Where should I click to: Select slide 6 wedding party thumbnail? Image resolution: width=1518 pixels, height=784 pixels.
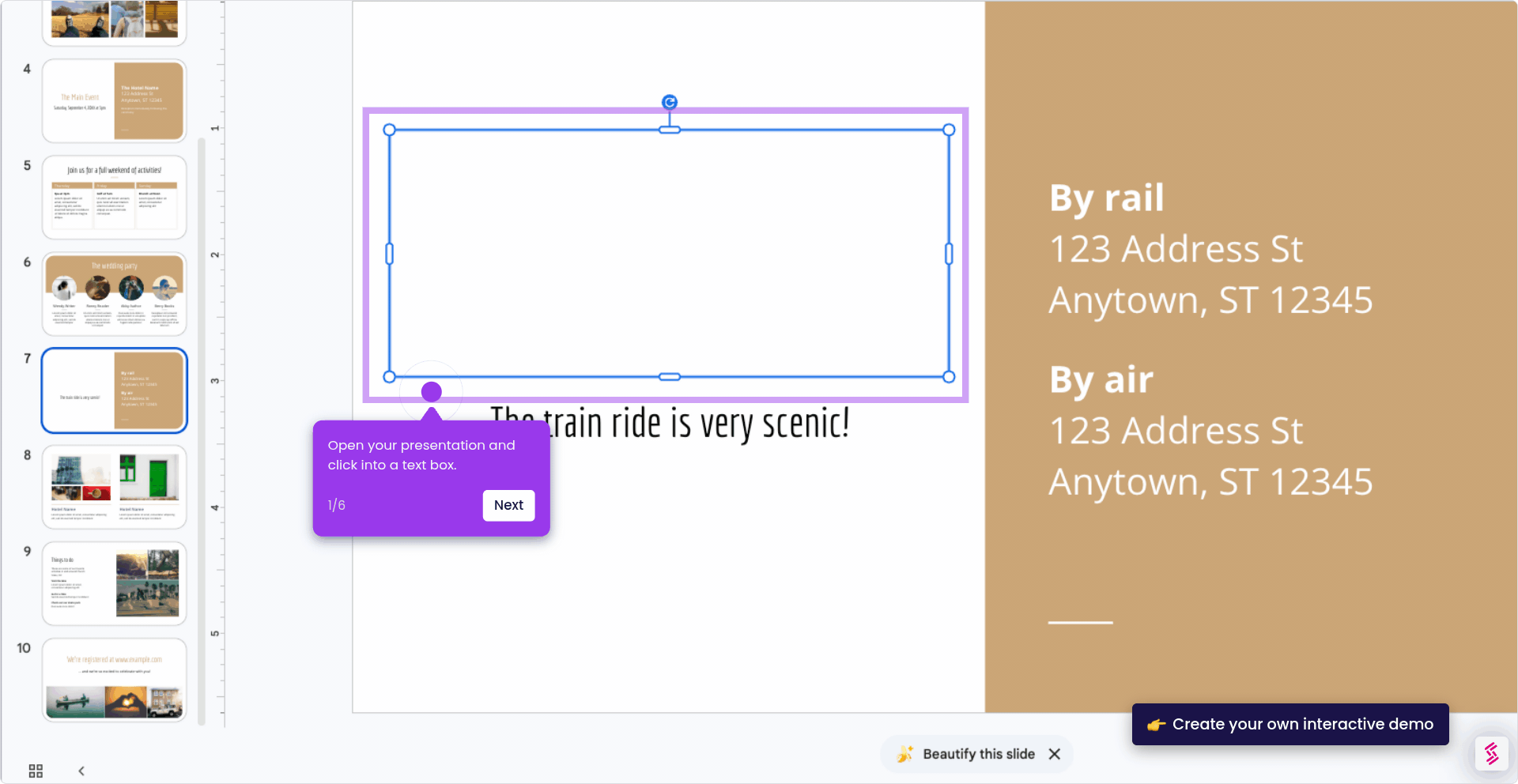coord(115,294)
